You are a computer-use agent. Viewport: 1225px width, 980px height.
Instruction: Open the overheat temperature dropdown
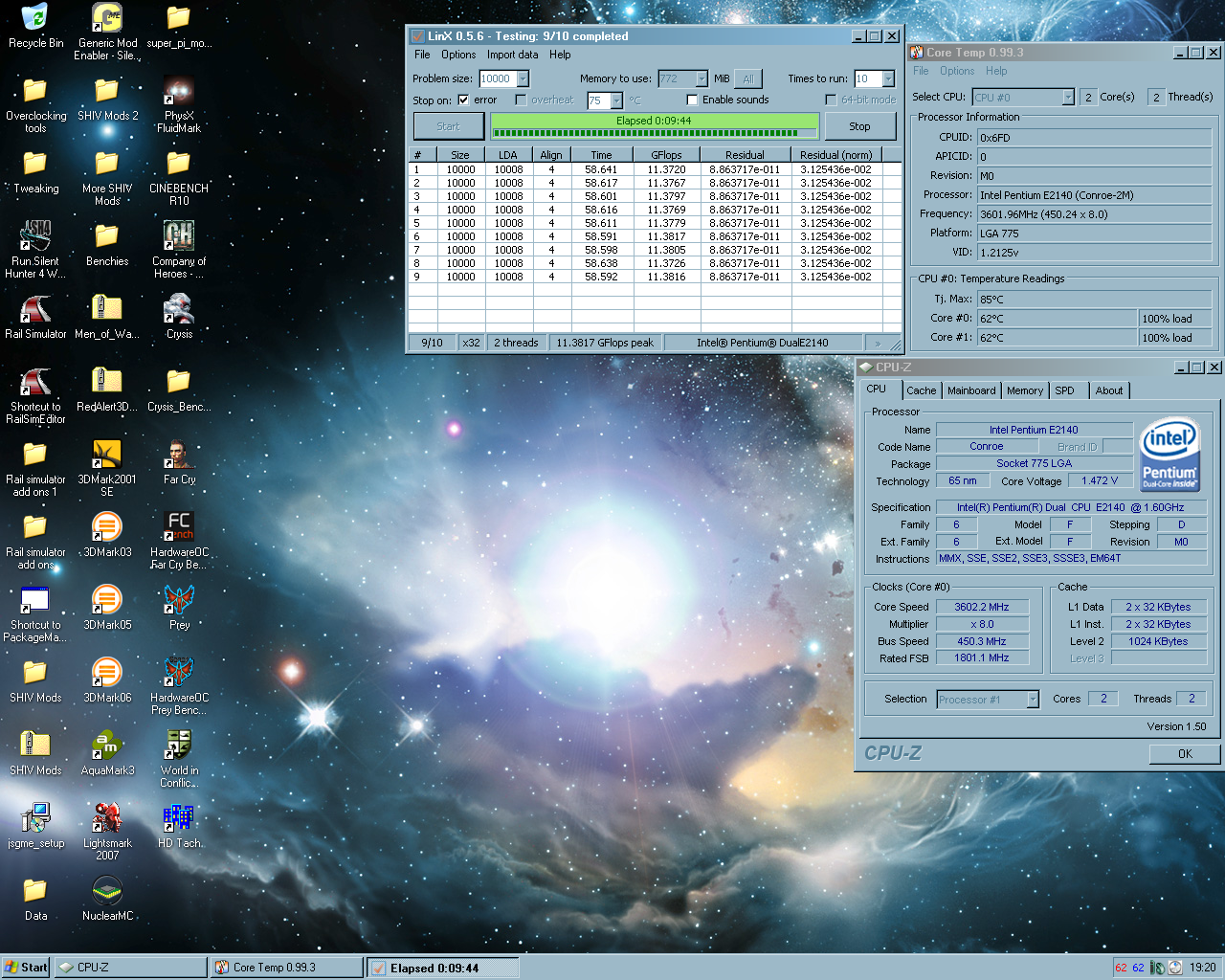[616, 100]
